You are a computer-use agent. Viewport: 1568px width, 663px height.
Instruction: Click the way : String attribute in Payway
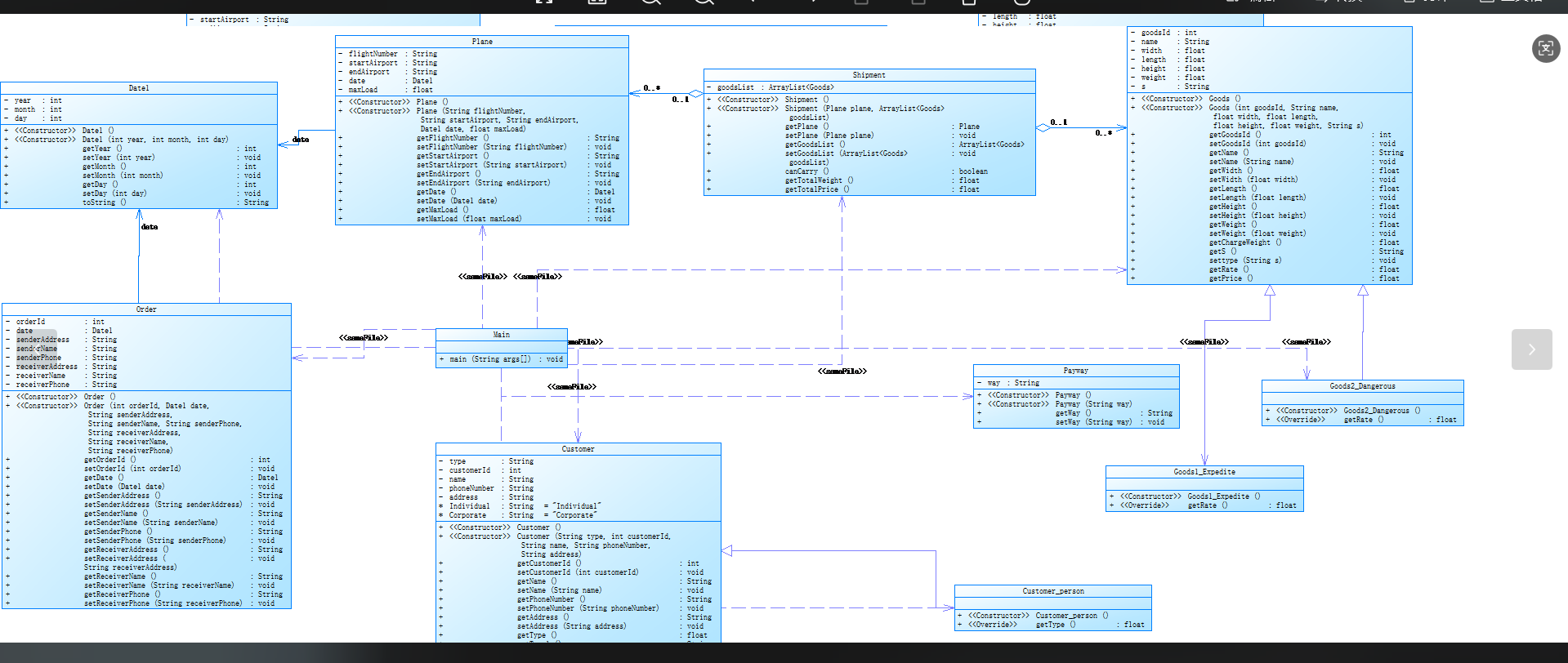tap(1013, 383)
